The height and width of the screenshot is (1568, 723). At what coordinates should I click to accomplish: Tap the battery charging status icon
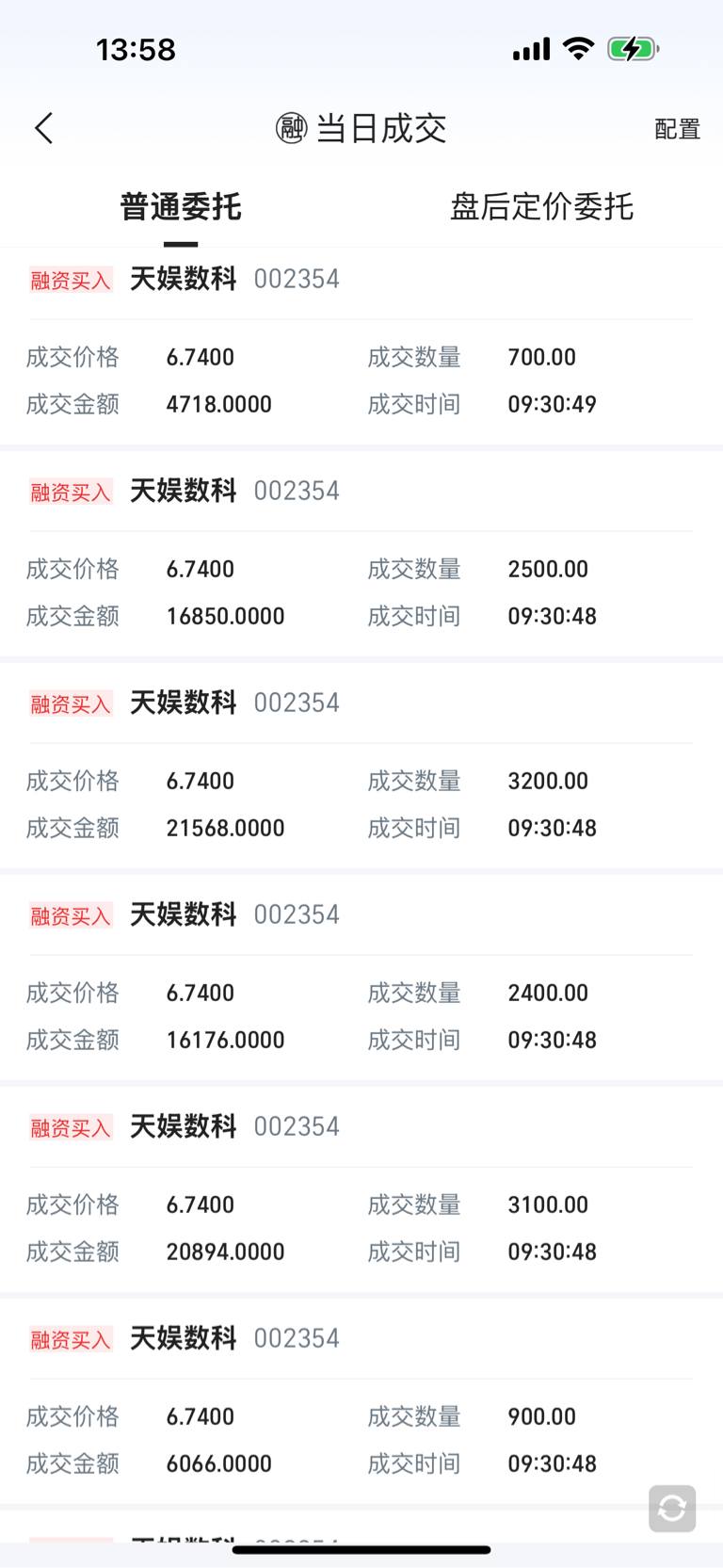click(632, 49)
